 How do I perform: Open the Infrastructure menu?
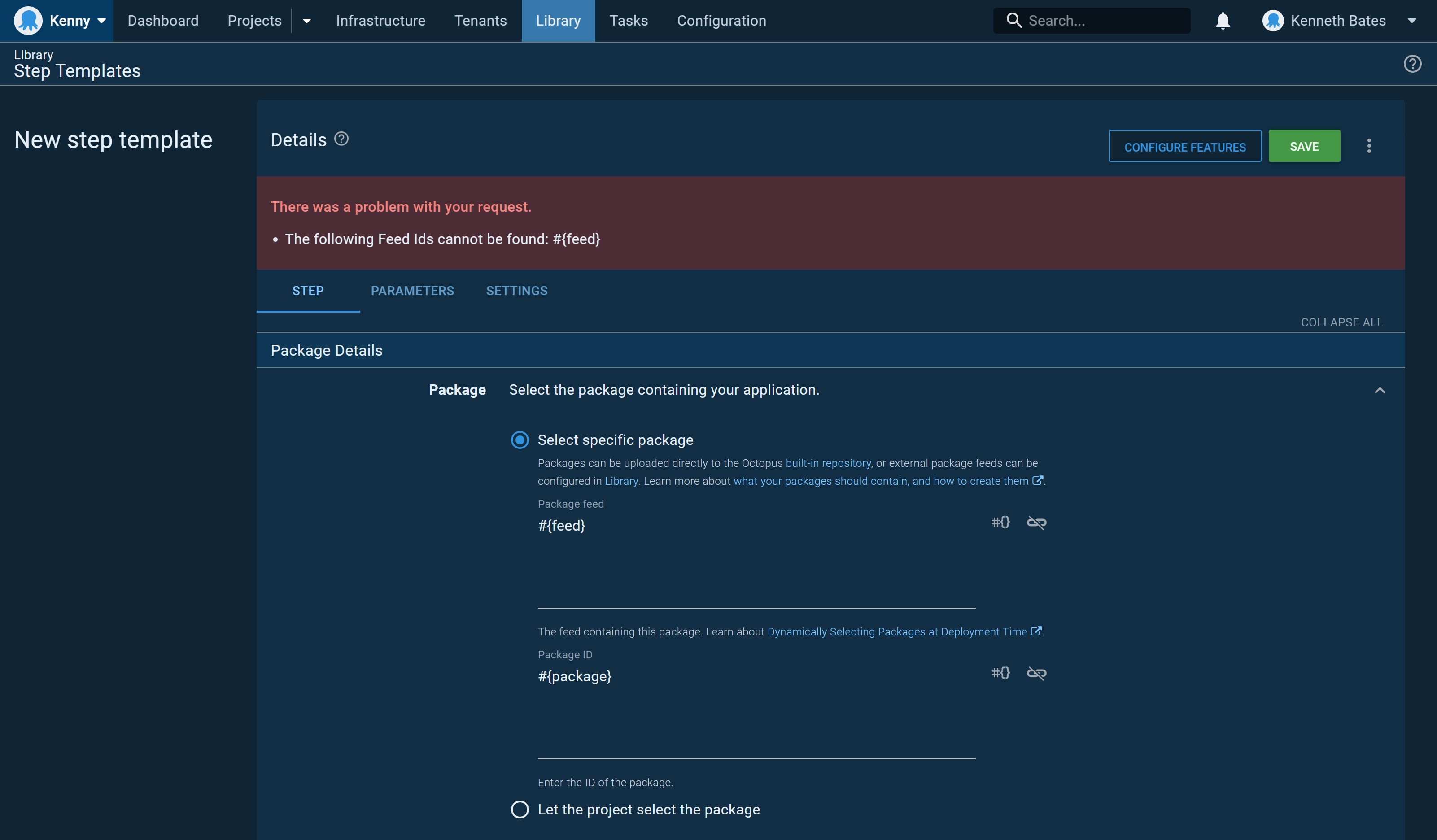click(x=380, y=21)
